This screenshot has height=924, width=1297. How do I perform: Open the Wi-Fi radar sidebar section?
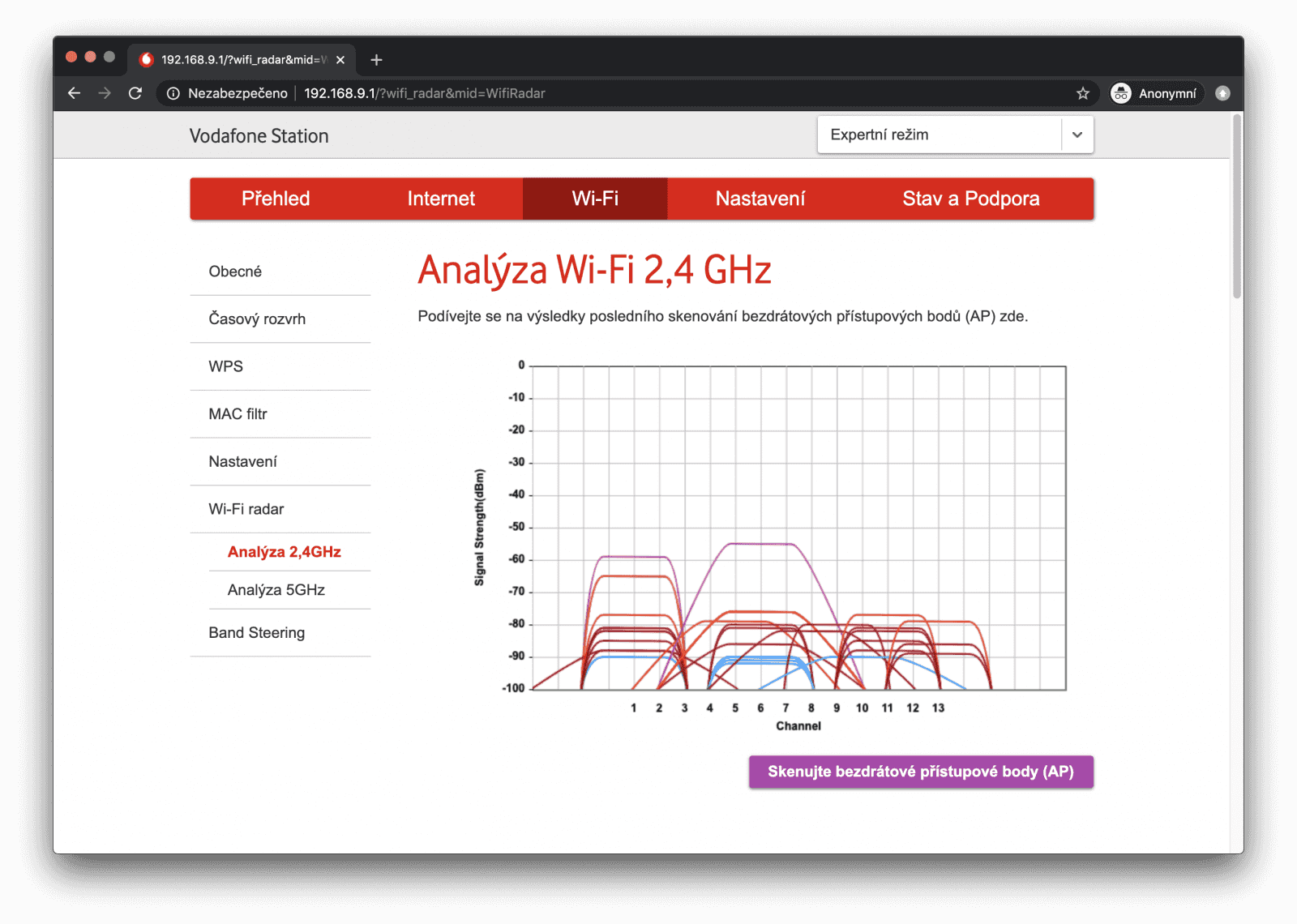click(x=246, y=509)
